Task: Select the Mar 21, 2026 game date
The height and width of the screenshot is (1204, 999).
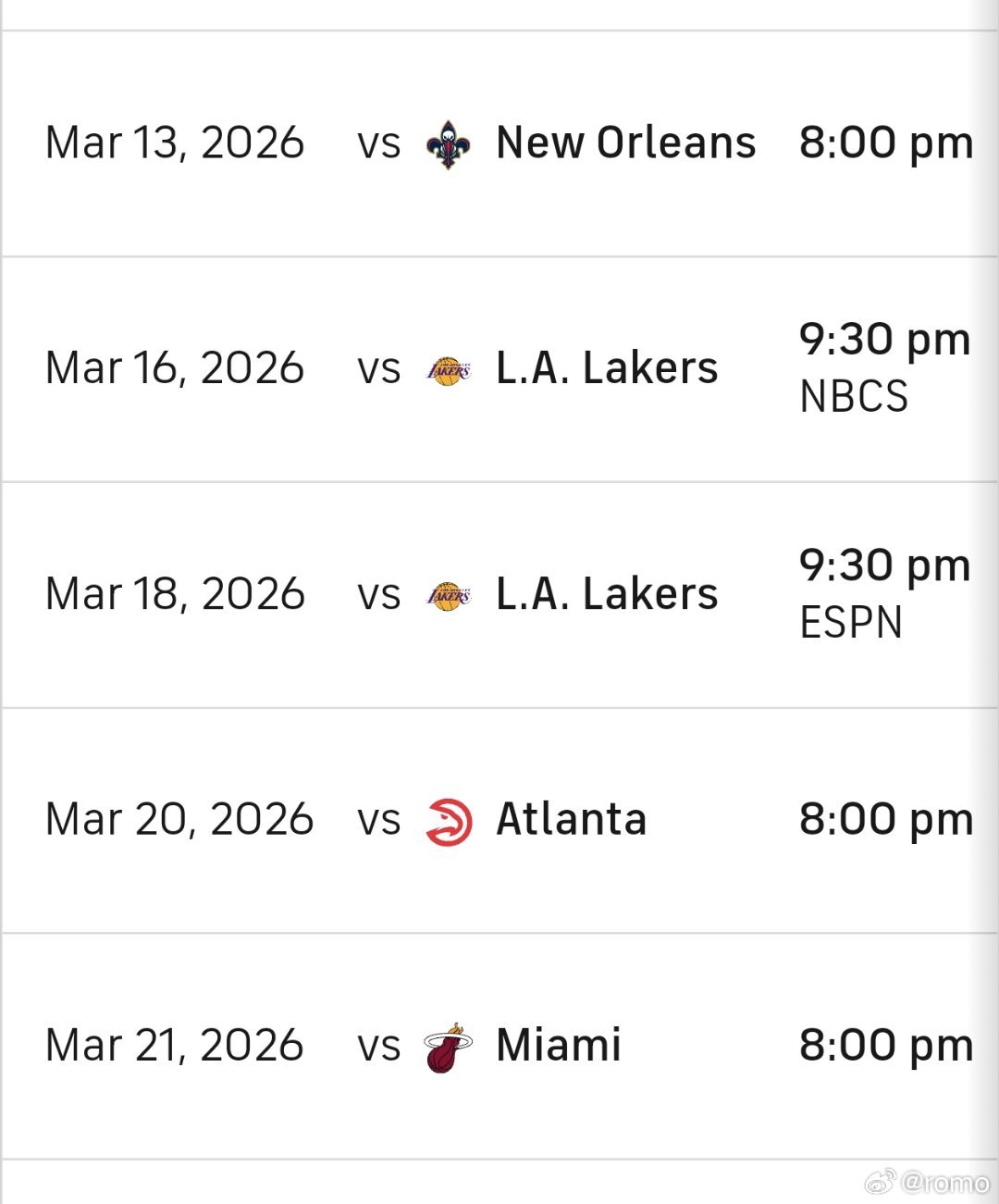Action: (175, 1047)
